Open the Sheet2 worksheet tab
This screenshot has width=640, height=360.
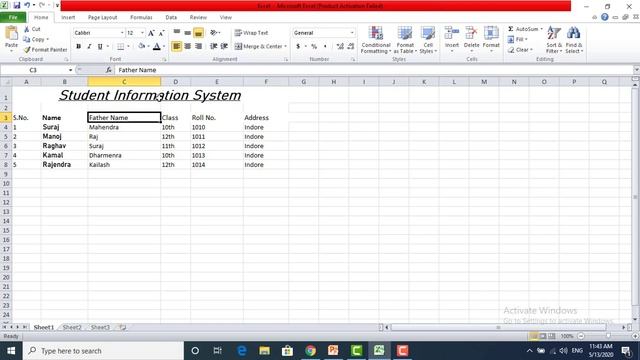pyautogui.click(x=72, y=327)
